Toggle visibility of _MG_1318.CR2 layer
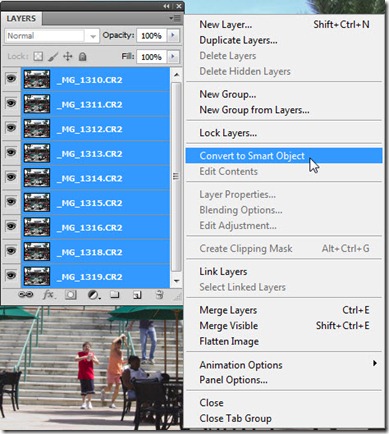Viewport: 389px width, 434px height. click(x=11, y=251)
